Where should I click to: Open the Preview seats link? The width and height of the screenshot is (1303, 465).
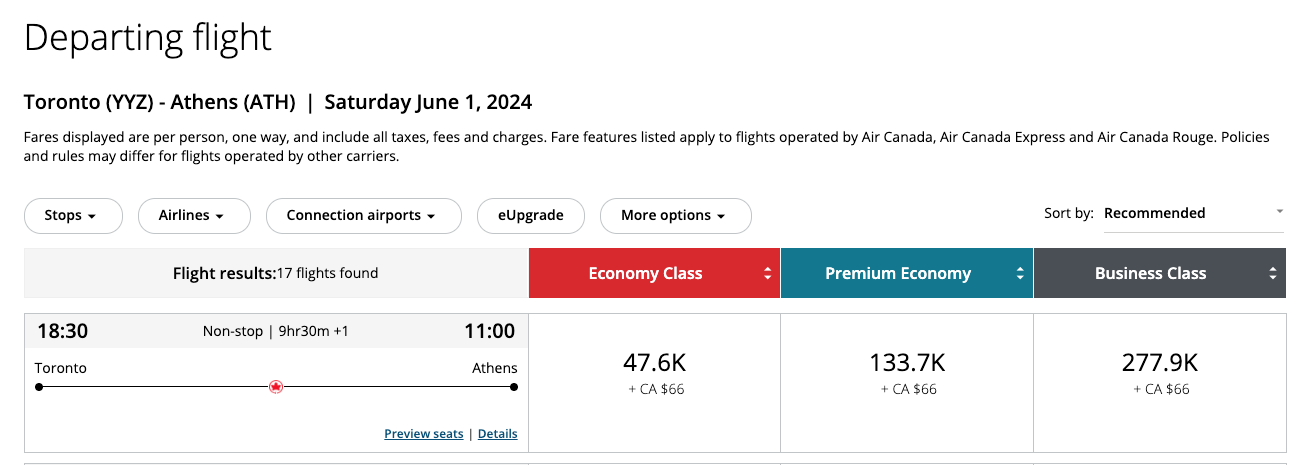pyautogui.click(x=424, y=434)
